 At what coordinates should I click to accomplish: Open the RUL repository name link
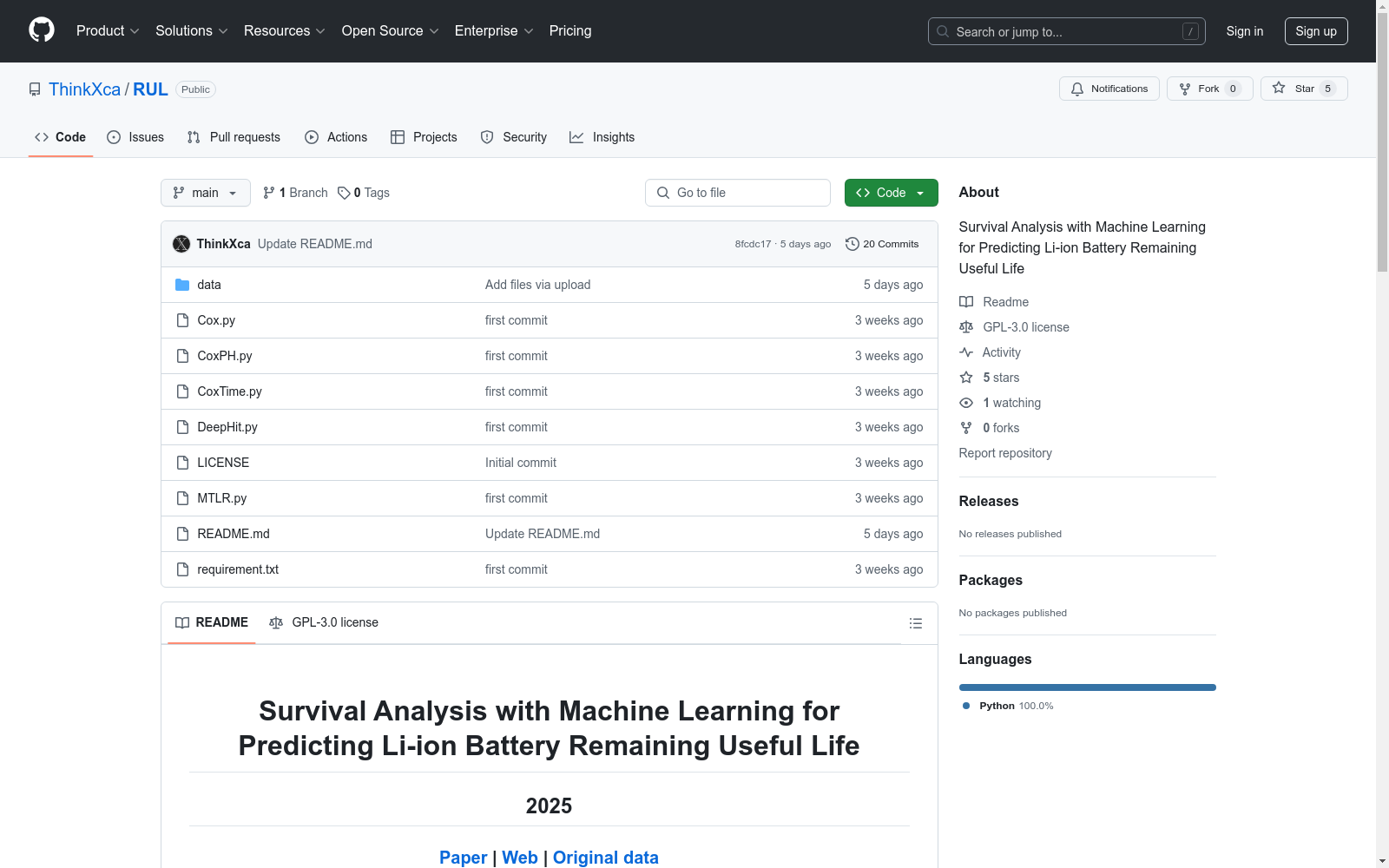click(150, 89)
